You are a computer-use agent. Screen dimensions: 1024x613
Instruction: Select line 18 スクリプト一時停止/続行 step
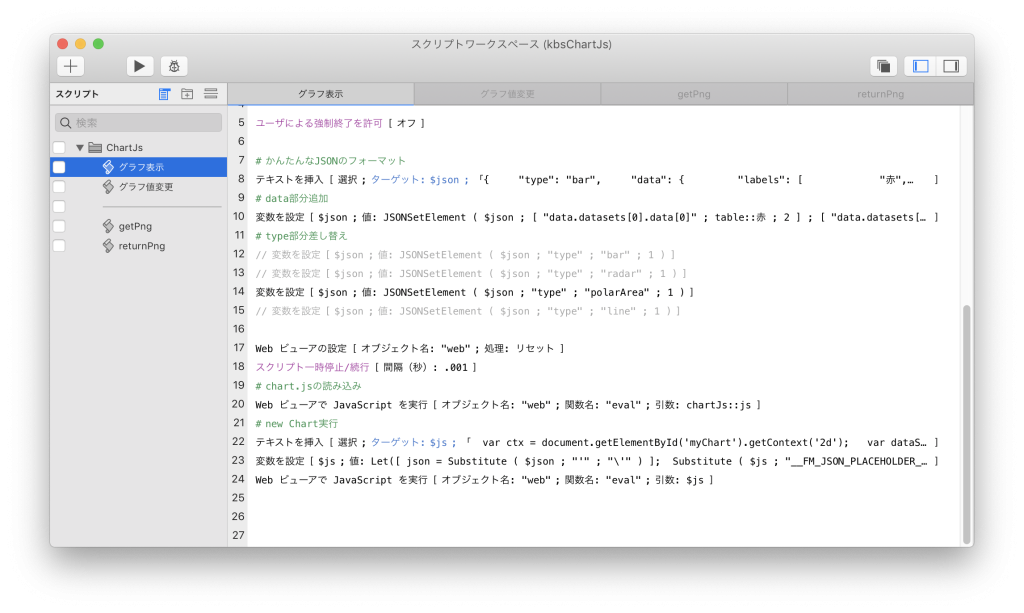tap(366, 368)
